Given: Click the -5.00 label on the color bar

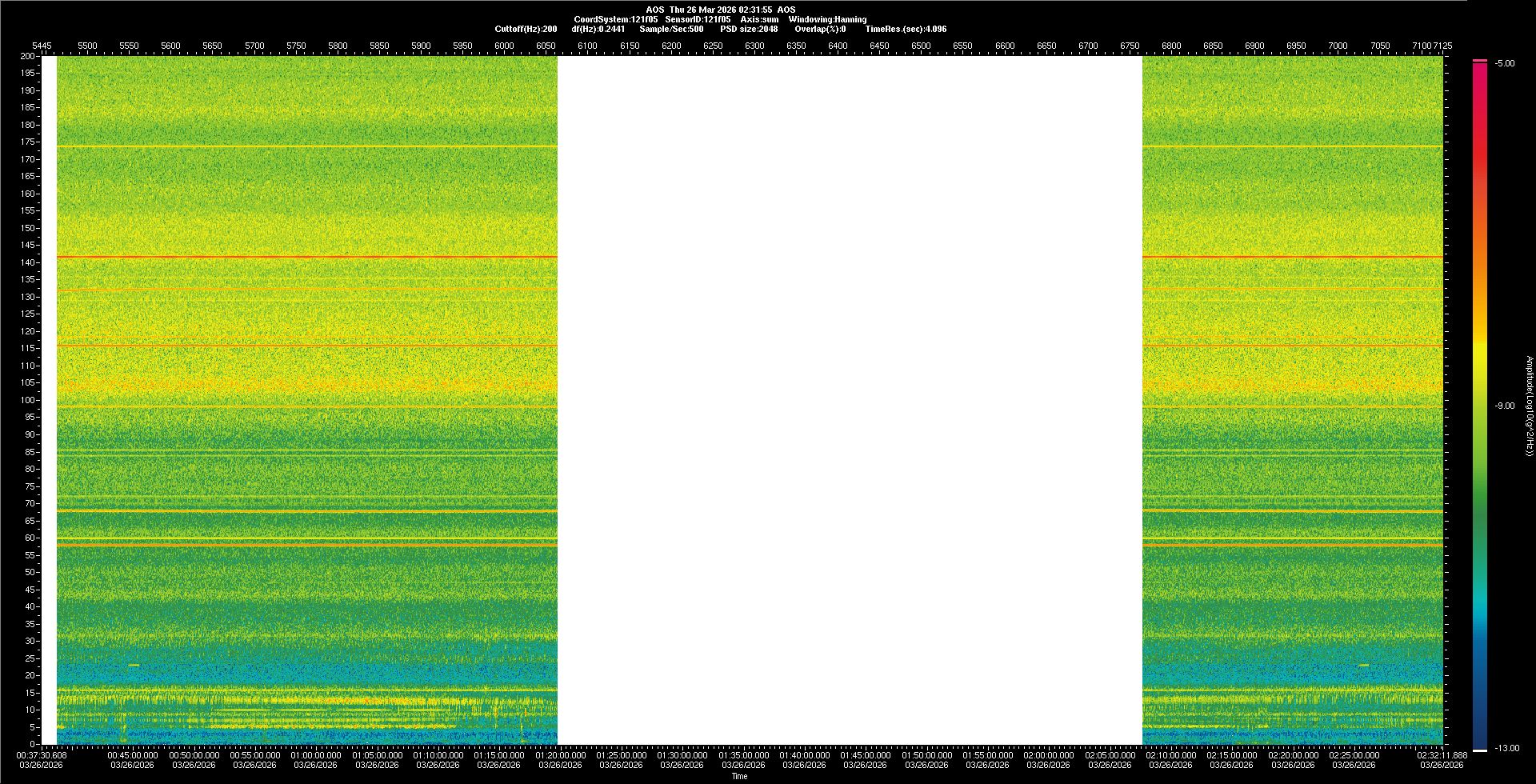Looking at the screenshot, I should 1505,64.
